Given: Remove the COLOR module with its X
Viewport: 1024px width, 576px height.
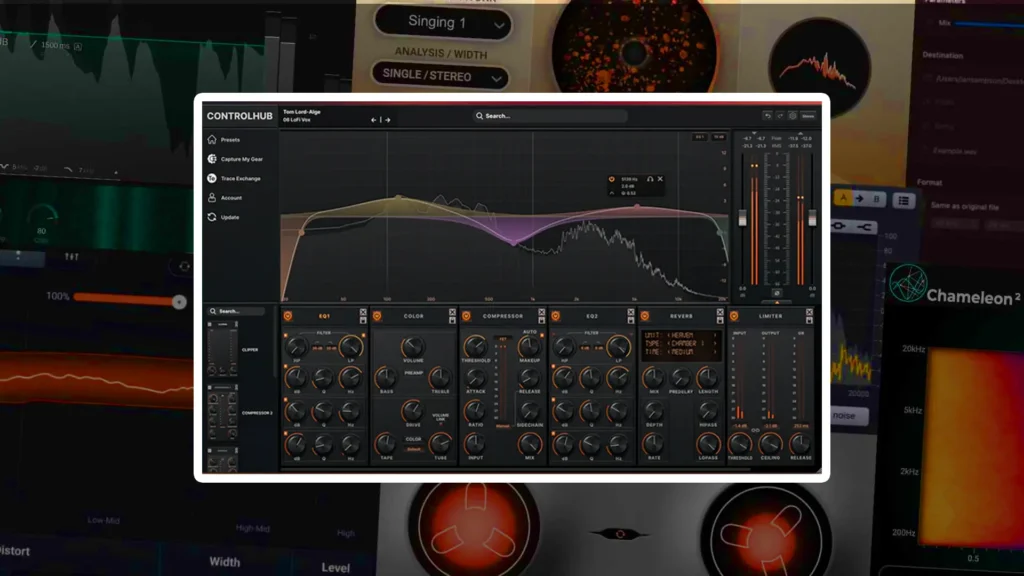Looking at the screenshot, I should click(x=452, y=313).
